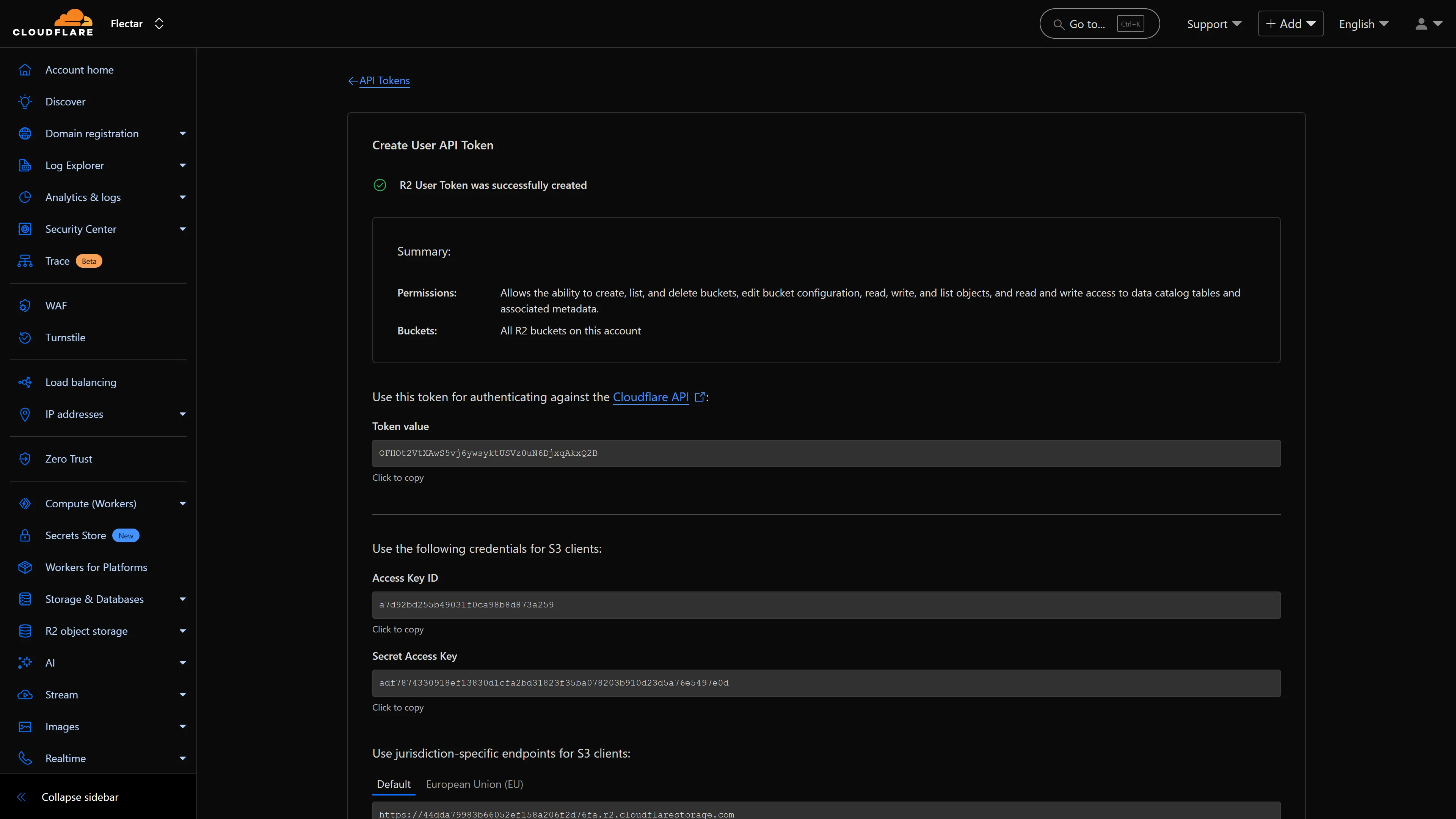Click the Load balancing icon
This screenshot has height=819, width=1456.
point(25,383)
